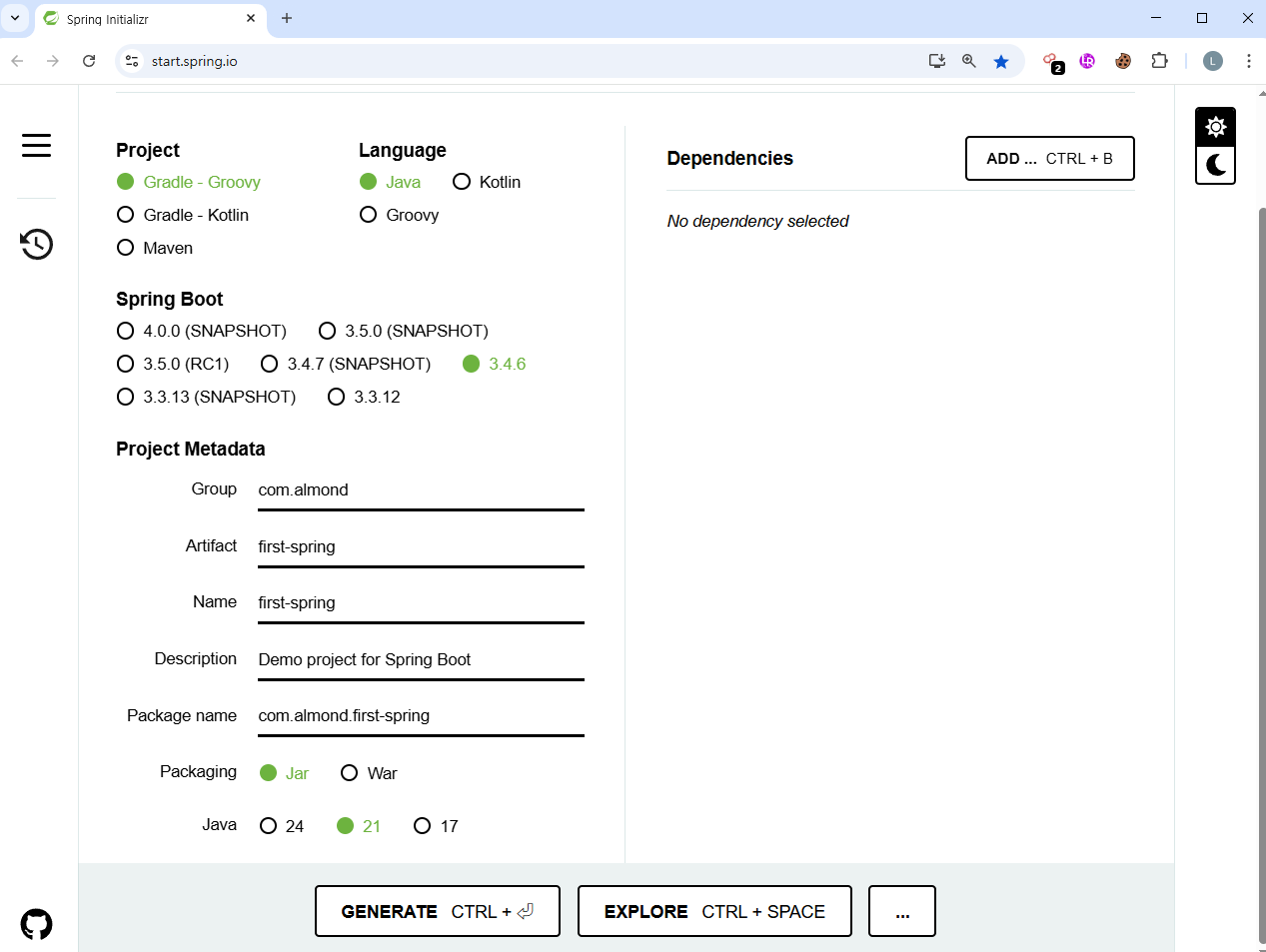Toggle the bookmark star

pyautogui.click(x=1001, y=61)
